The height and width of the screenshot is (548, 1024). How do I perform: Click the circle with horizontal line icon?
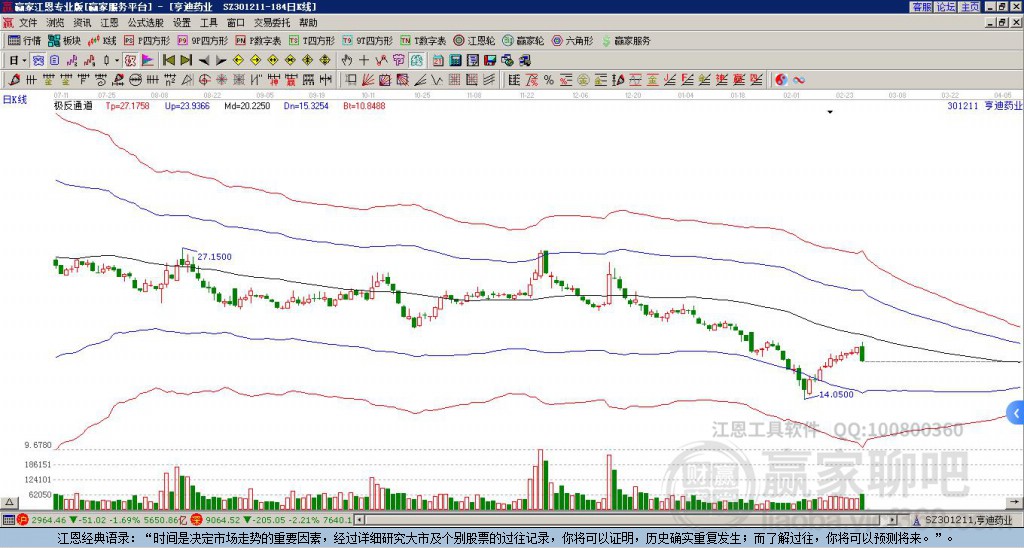(135, 80)
